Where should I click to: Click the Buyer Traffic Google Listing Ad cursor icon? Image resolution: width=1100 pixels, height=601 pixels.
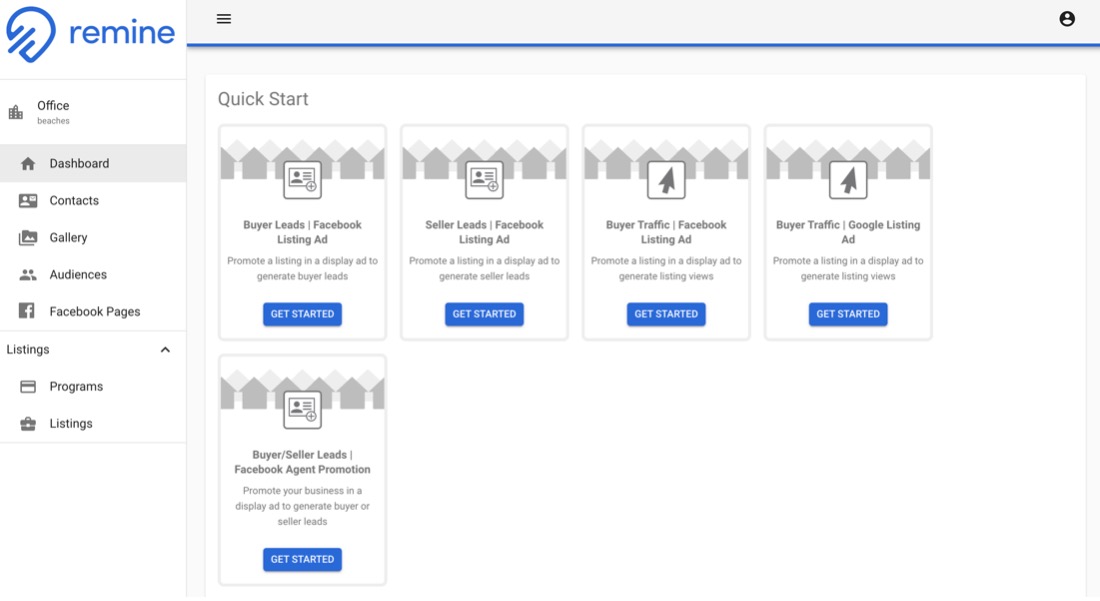click(x=848, y=180)
